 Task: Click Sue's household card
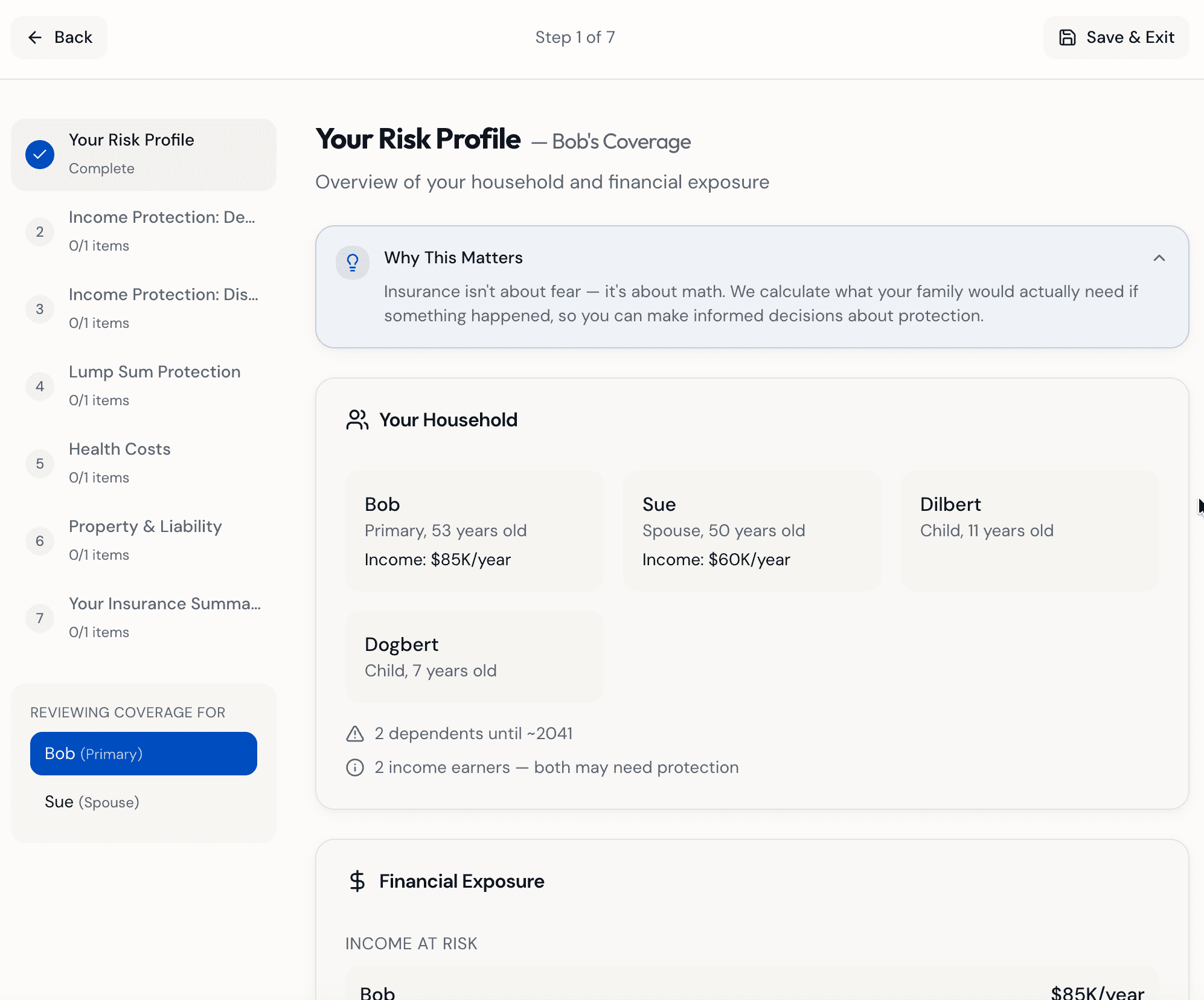pyautogui.click(x=752, y=531)
